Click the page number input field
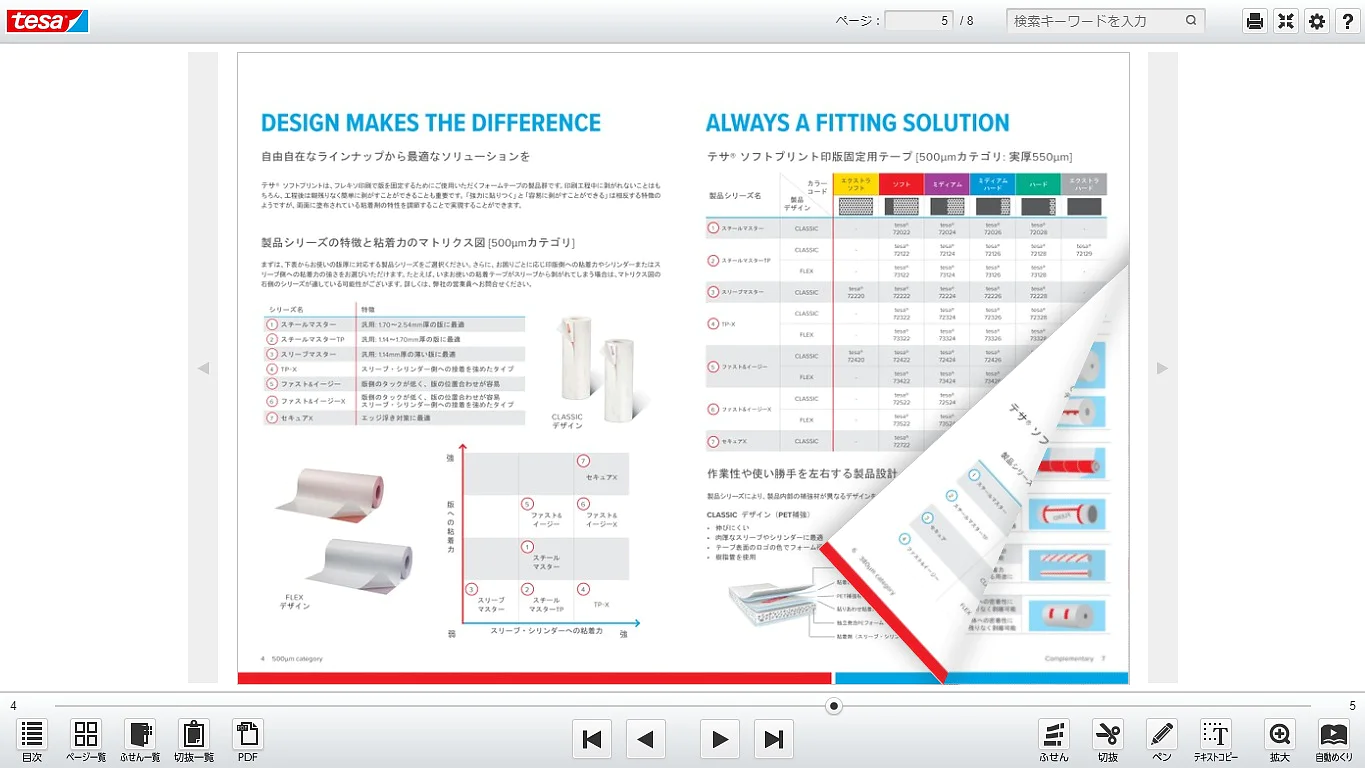 [919, 20]
